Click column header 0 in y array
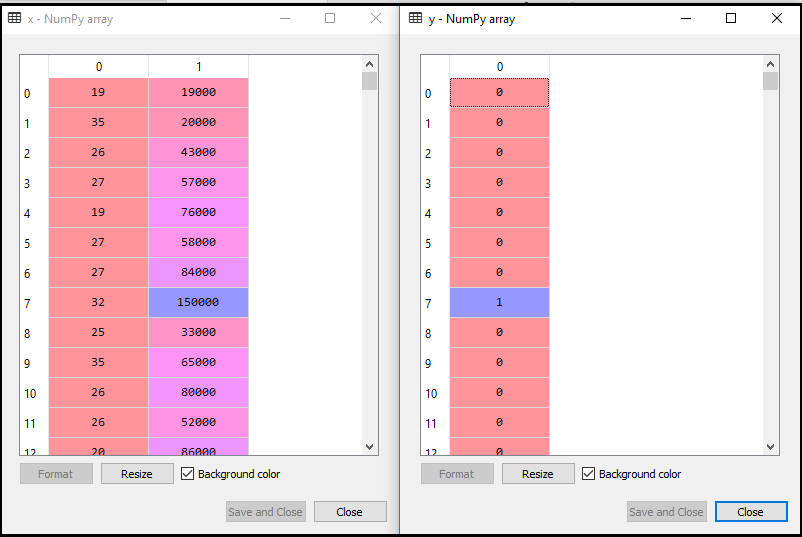The height and width of the screenshot is (537, 802). (x=499, y=67)
